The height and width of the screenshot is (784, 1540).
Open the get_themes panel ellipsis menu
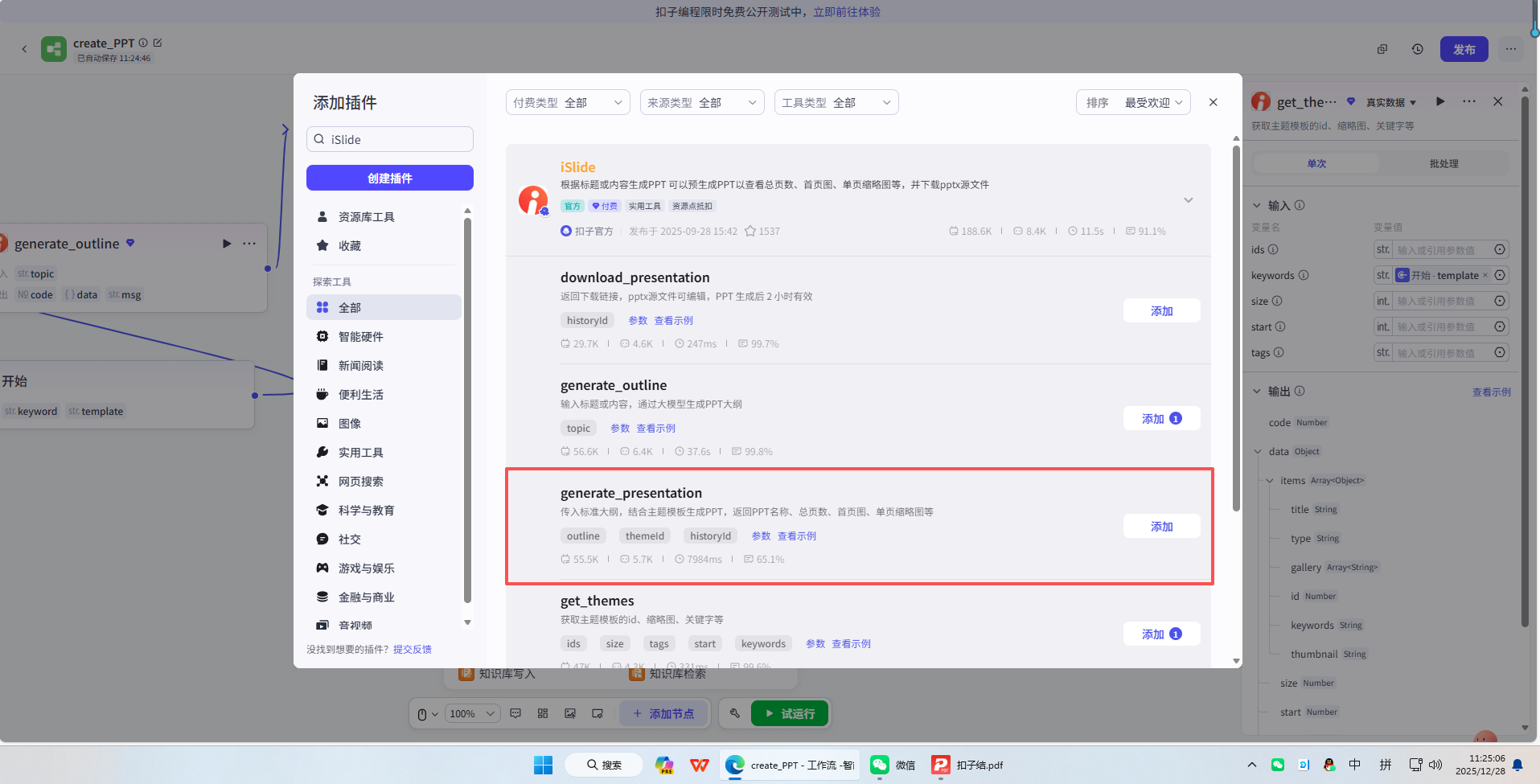[x=1469, y=101]
